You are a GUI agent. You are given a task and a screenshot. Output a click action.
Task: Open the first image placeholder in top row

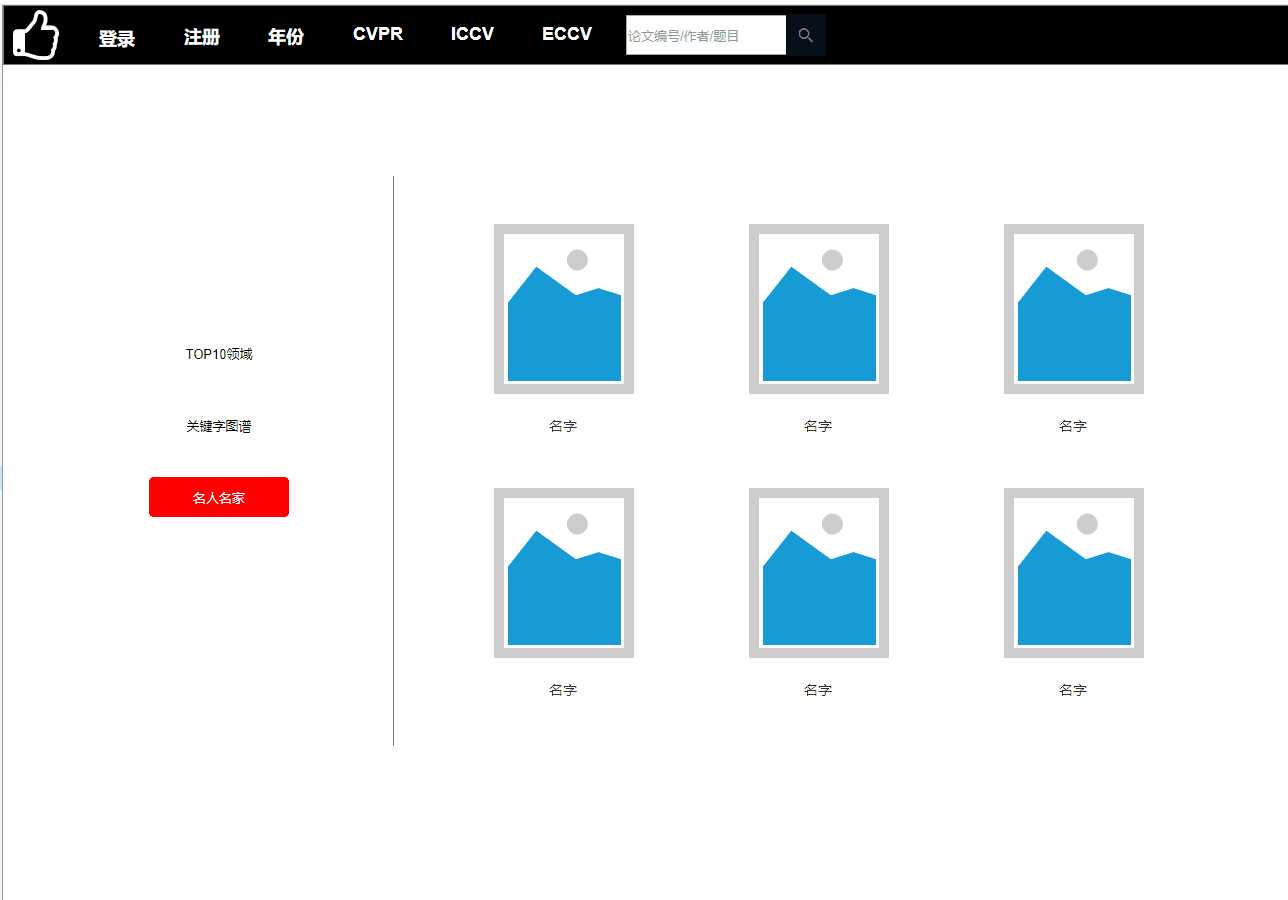coord(564,309)
